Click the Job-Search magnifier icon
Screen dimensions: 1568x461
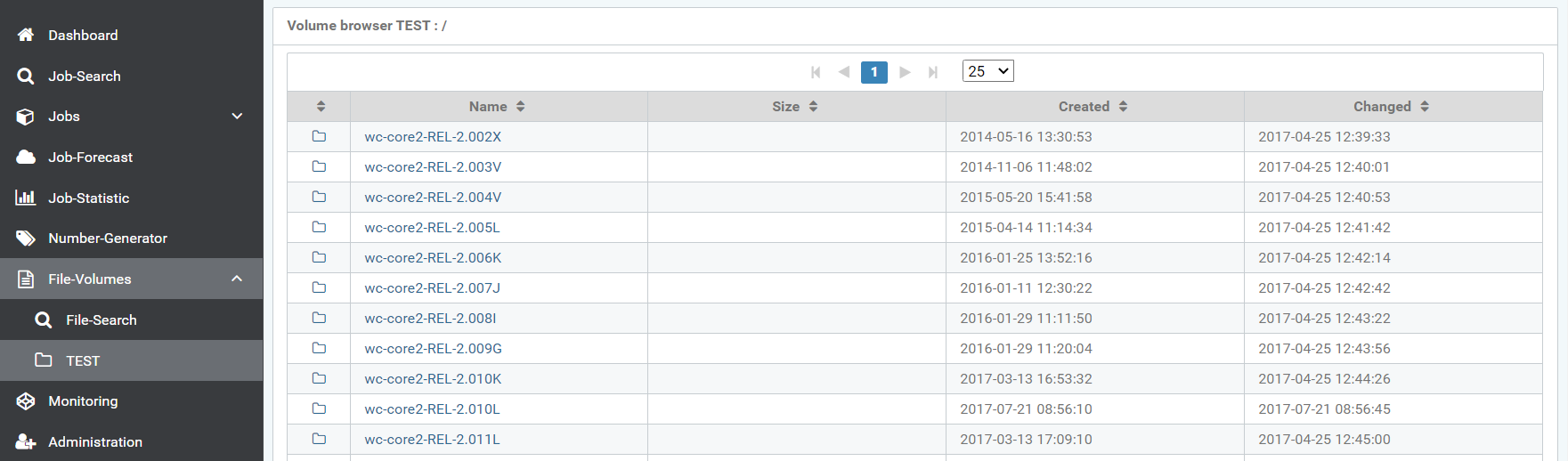click(x=26, y=76)
